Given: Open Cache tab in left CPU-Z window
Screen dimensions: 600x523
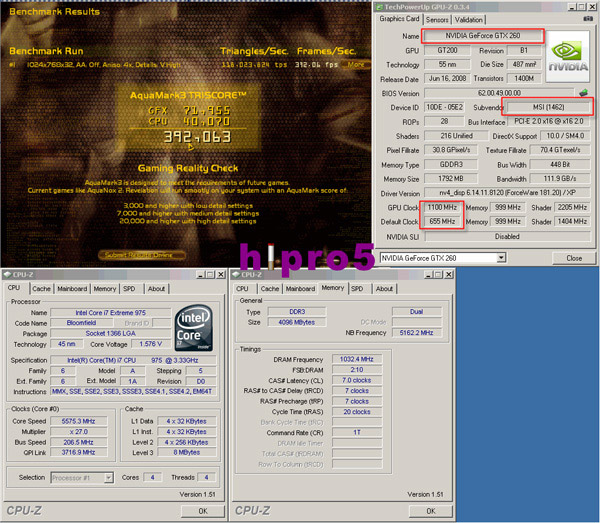Looking at the screenshot, I should click(x=41, y=289).
